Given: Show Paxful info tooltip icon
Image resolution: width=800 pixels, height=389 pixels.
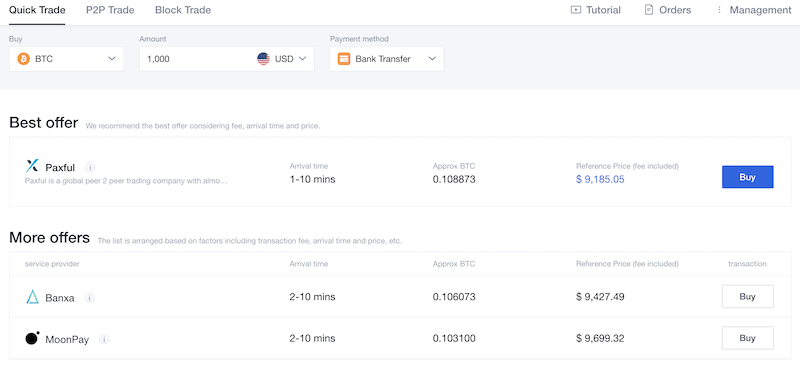Looking at the screenshot, I should (x=90, y=167).
